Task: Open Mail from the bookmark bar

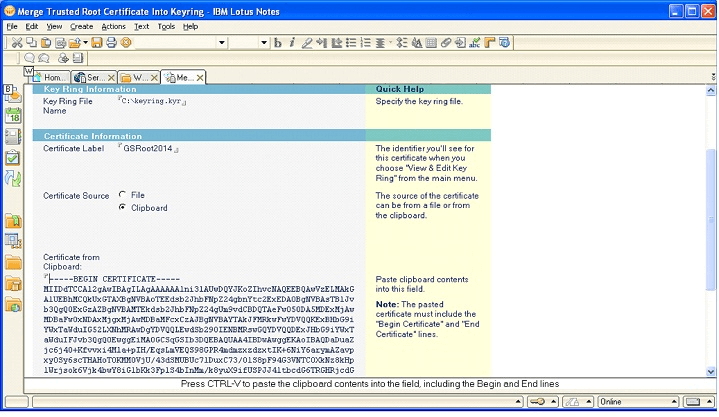Action: pos(13,94)
